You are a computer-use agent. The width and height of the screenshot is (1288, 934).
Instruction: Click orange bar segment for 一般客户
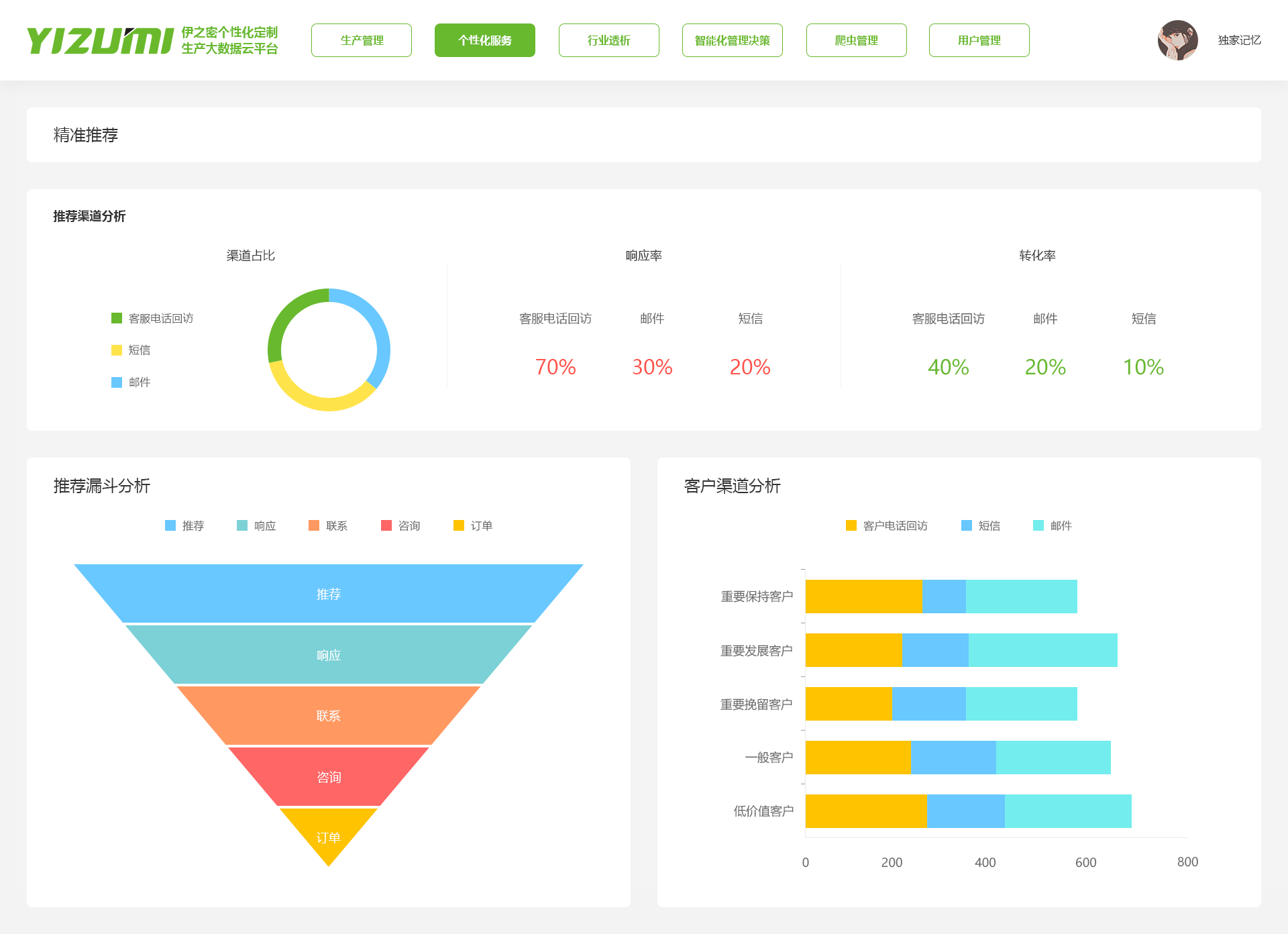pyautogui.click(x=858, y=758)
